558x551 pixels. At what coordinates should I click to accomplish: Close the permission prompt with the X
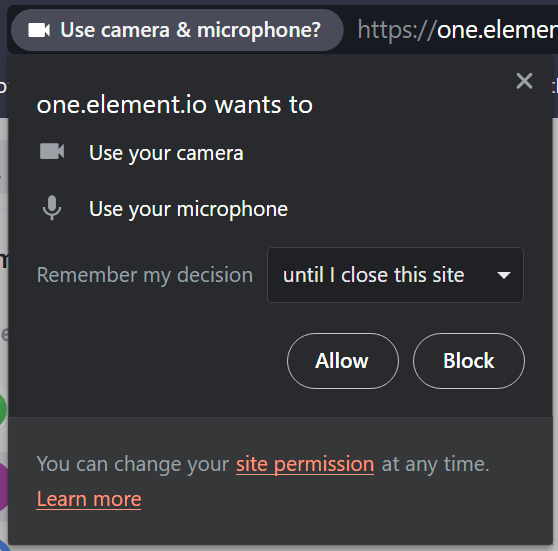tap(524, 81)
